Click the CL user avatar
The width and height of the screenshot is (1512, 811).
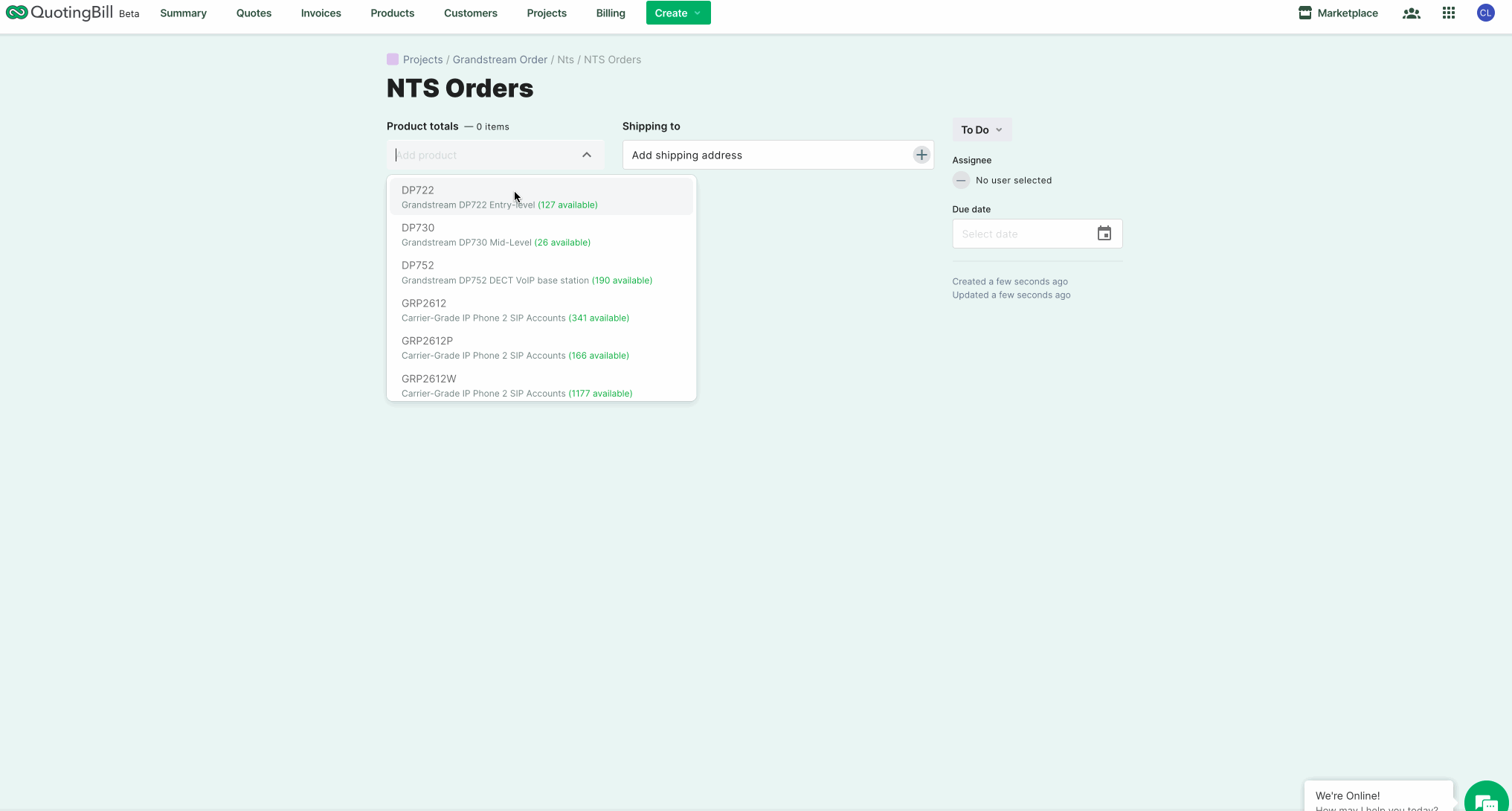[x=1485, y=13]
